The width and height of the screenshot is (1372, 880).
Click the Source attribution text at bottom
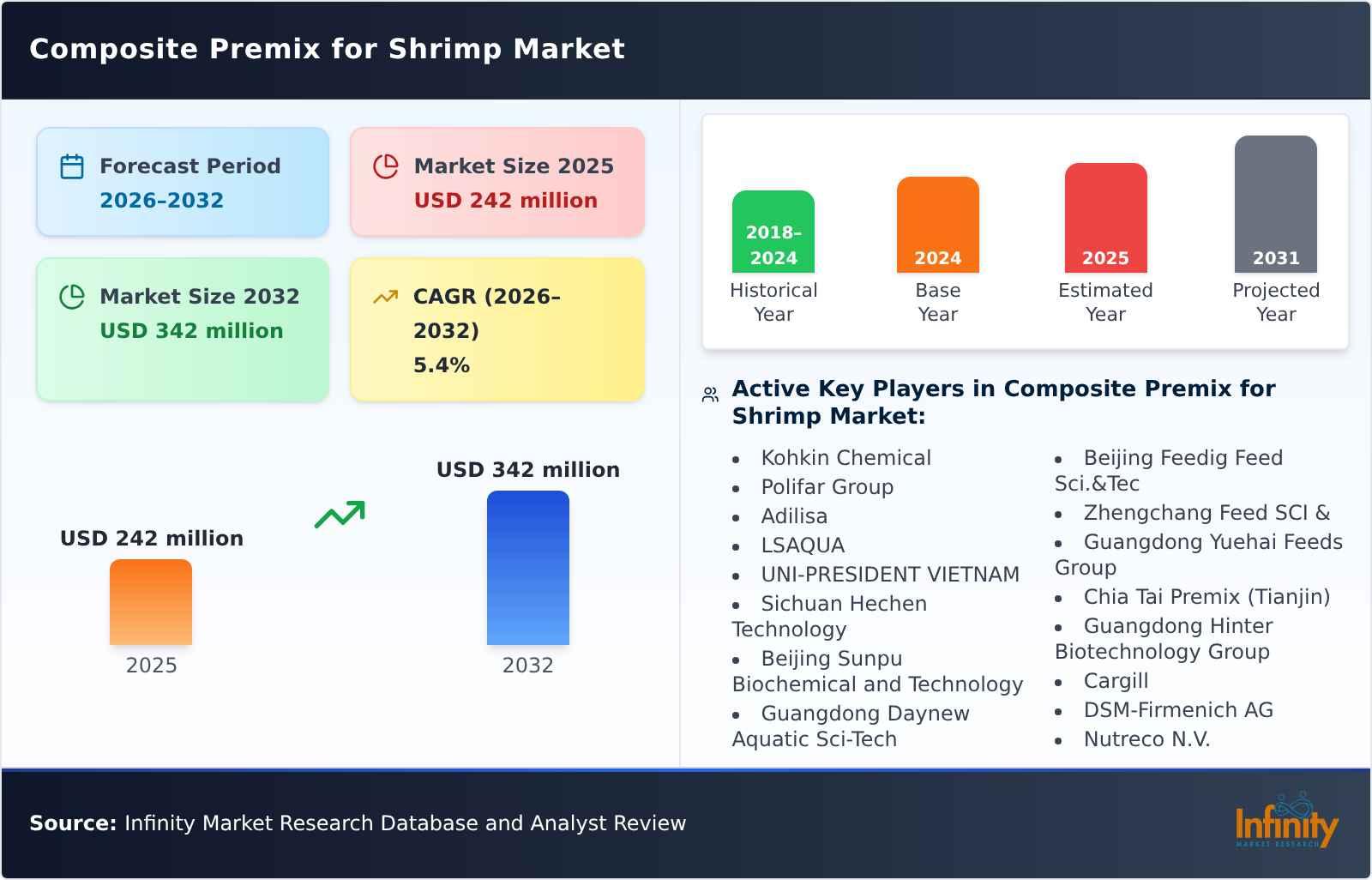358,823
